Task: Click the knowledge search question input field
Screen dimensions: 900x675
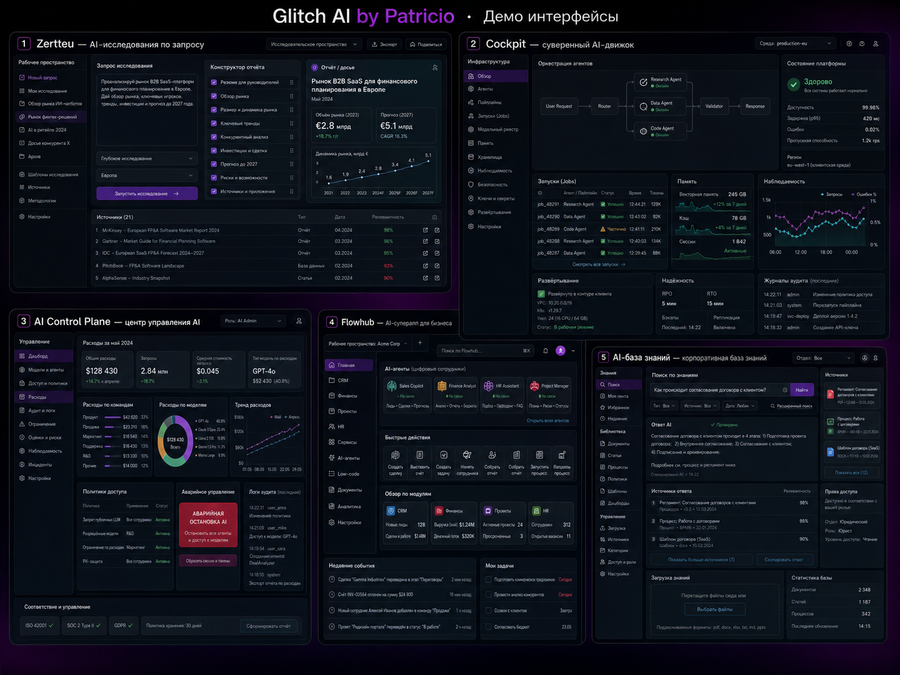Action: click(720, 390)
